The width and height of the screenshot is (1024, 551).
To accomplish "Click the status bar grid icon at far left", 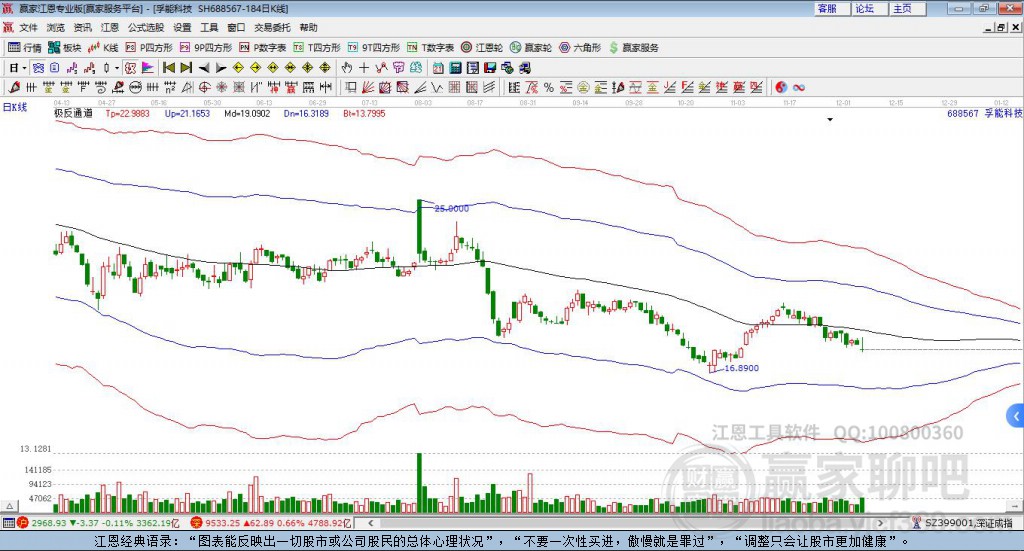I will pos(8,523).
